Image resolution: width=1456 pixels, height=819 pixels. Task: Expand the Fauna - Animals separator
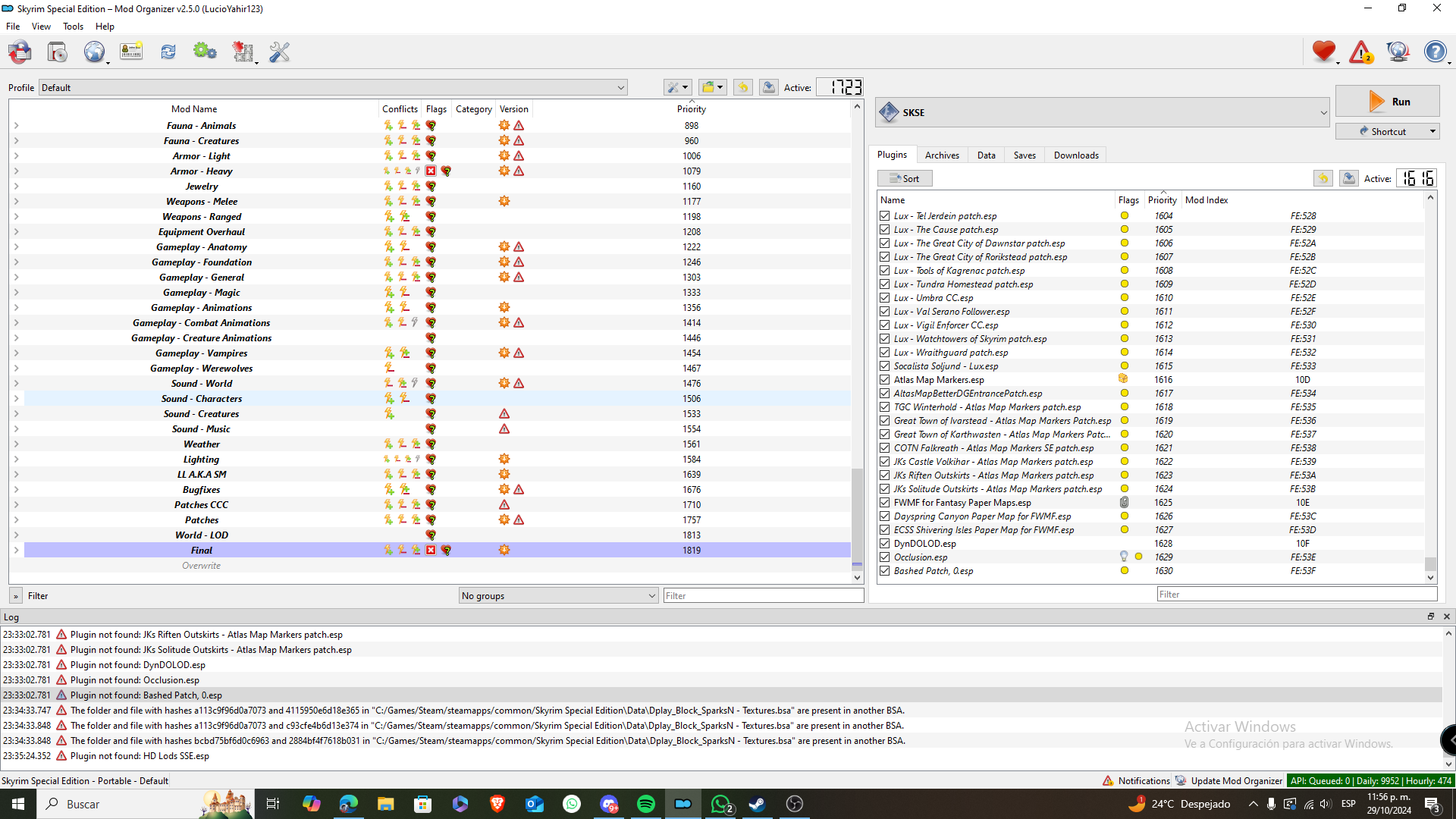(16, 126)
